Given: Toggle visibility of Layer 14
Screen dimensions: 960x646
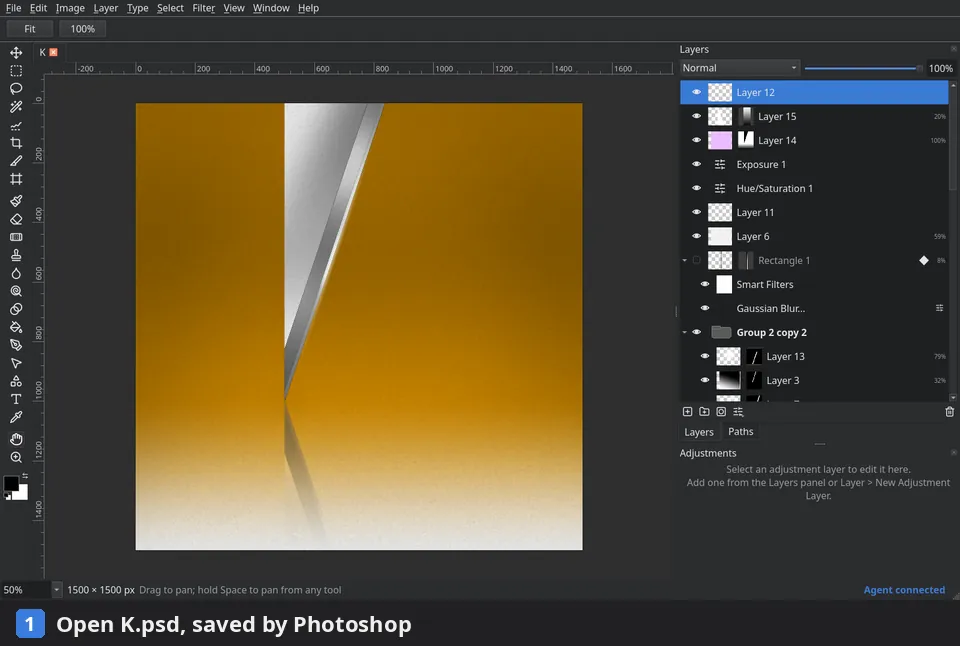Looking at the screenshot, I should coord(697,140).
